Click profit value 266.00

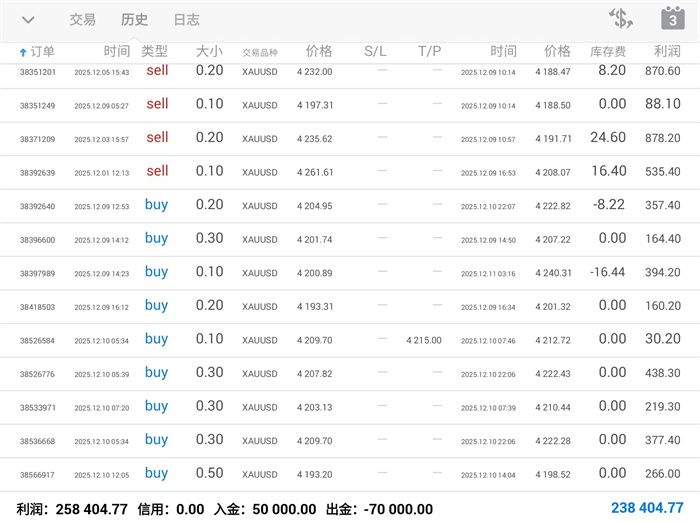pyautogui.click(x=662, y=473)
